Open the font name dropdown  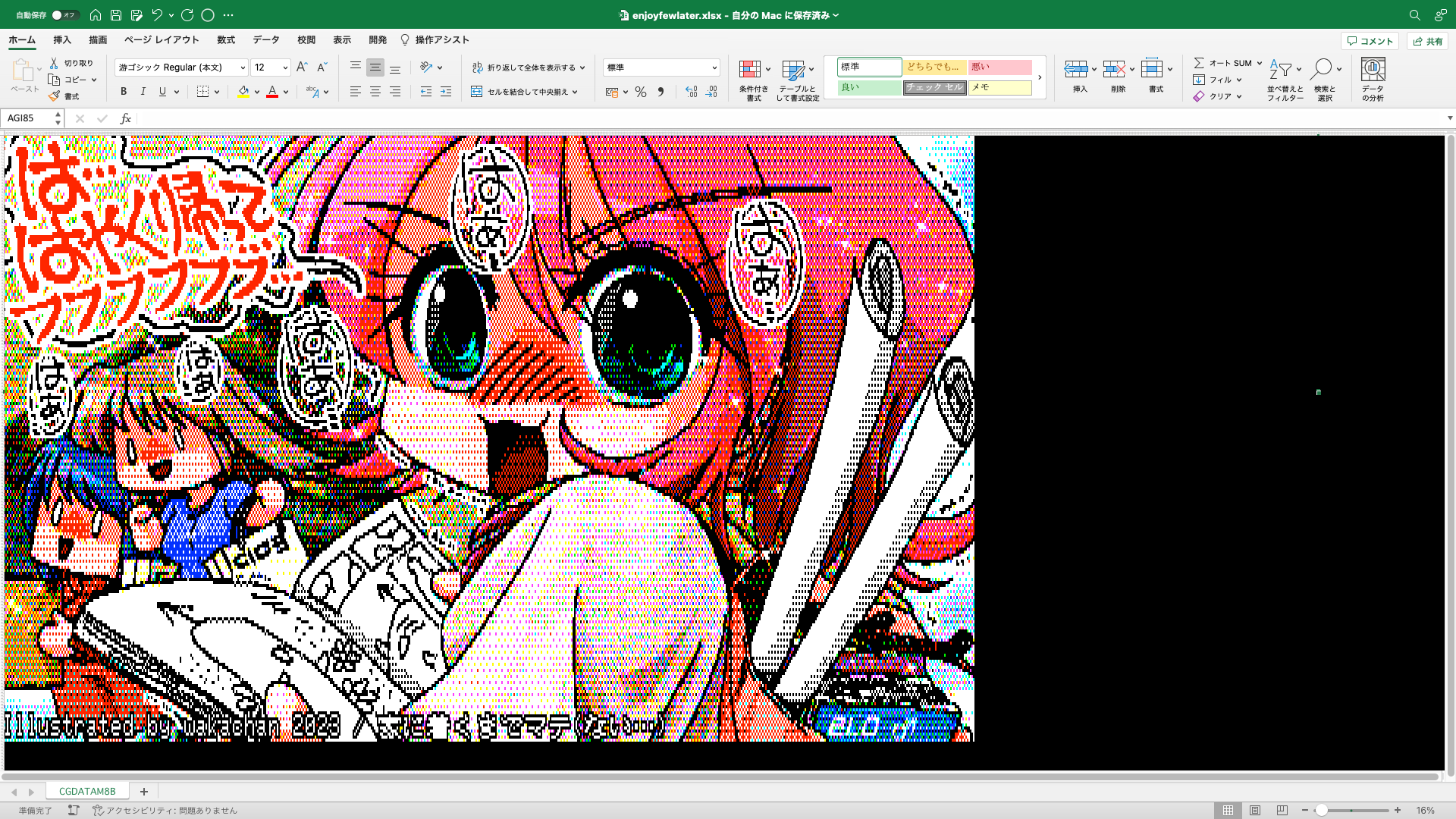(x=243, y=67)
